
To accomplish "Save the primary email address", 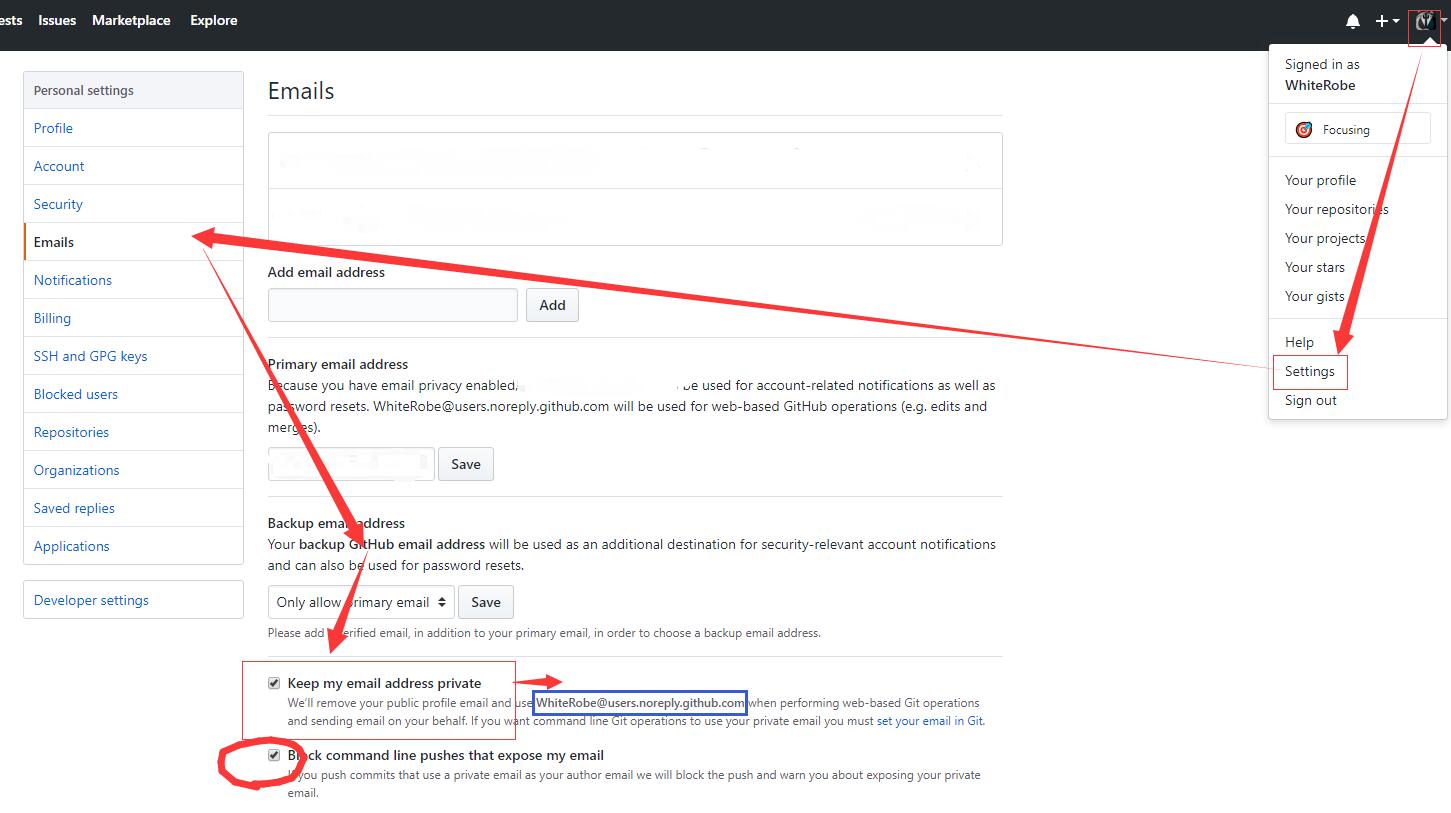I will click(466, 464).
